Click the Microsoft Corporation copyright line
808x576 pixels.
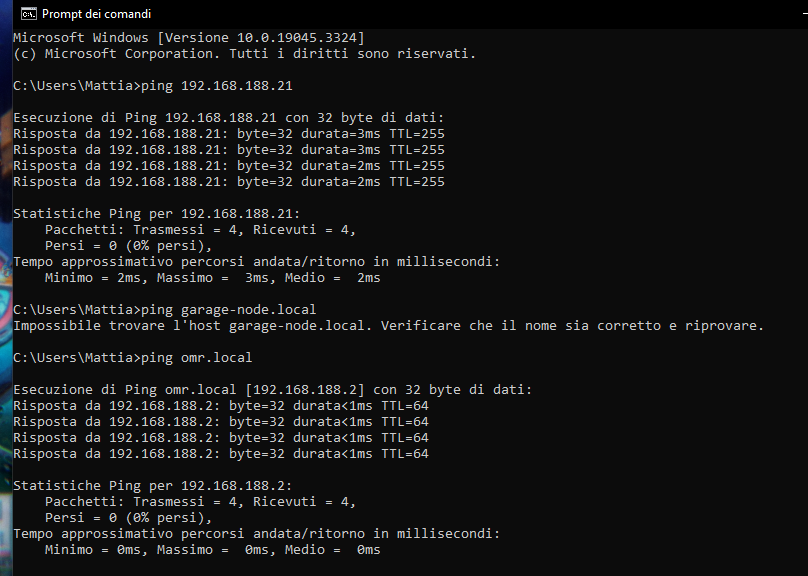244,54
